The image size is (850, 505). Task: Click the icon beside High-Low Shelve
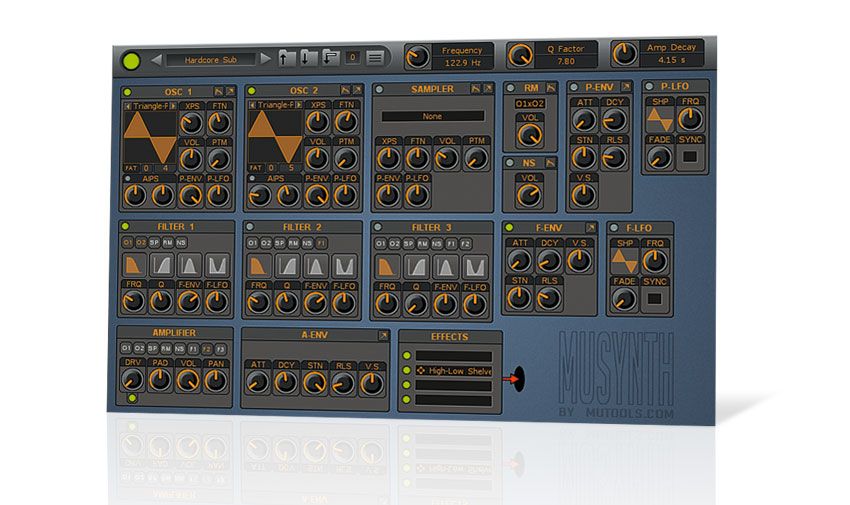click(x=421, y=371)
